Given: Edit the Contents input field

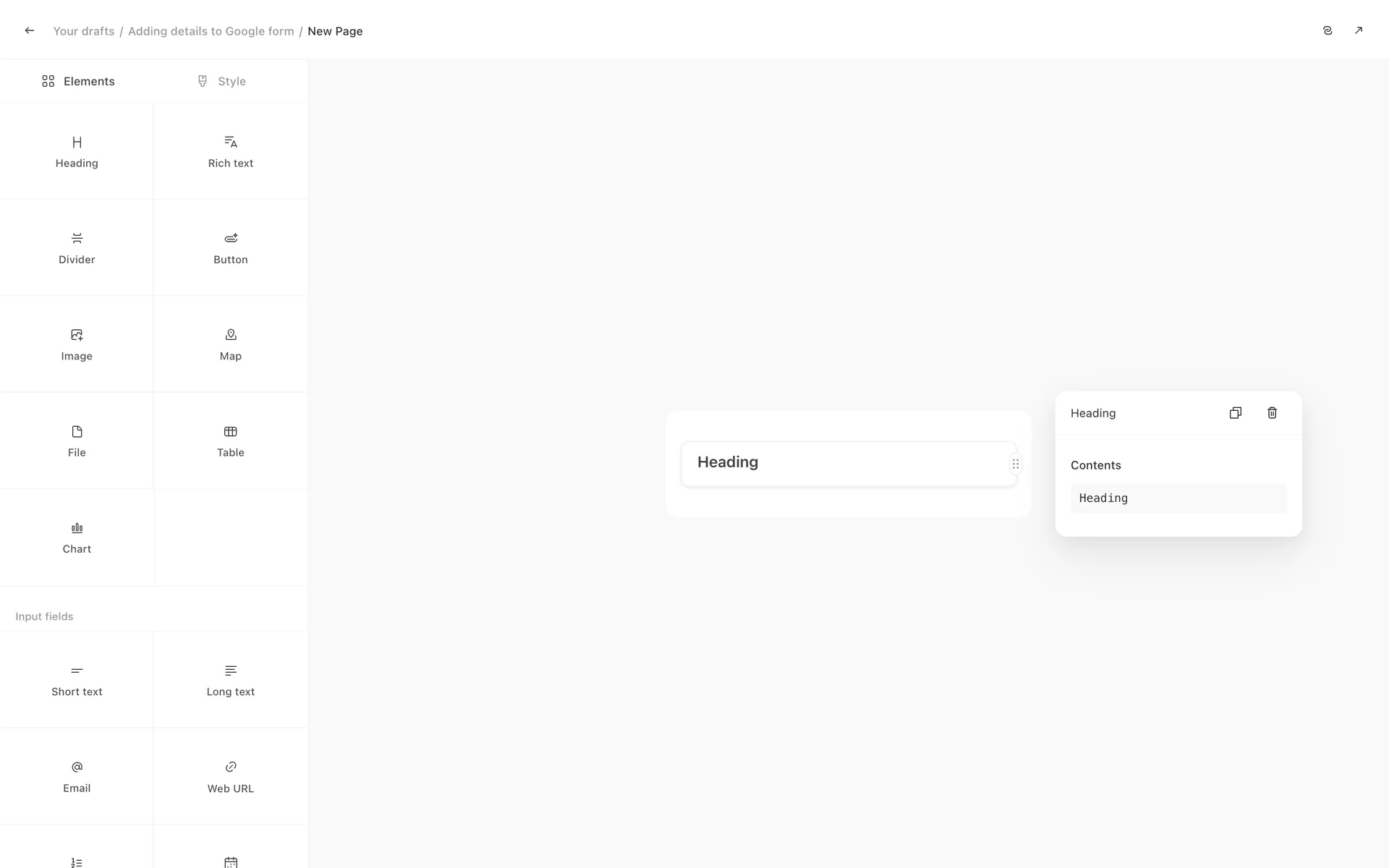Looking at the screenshot, I should click(1178, 498).
